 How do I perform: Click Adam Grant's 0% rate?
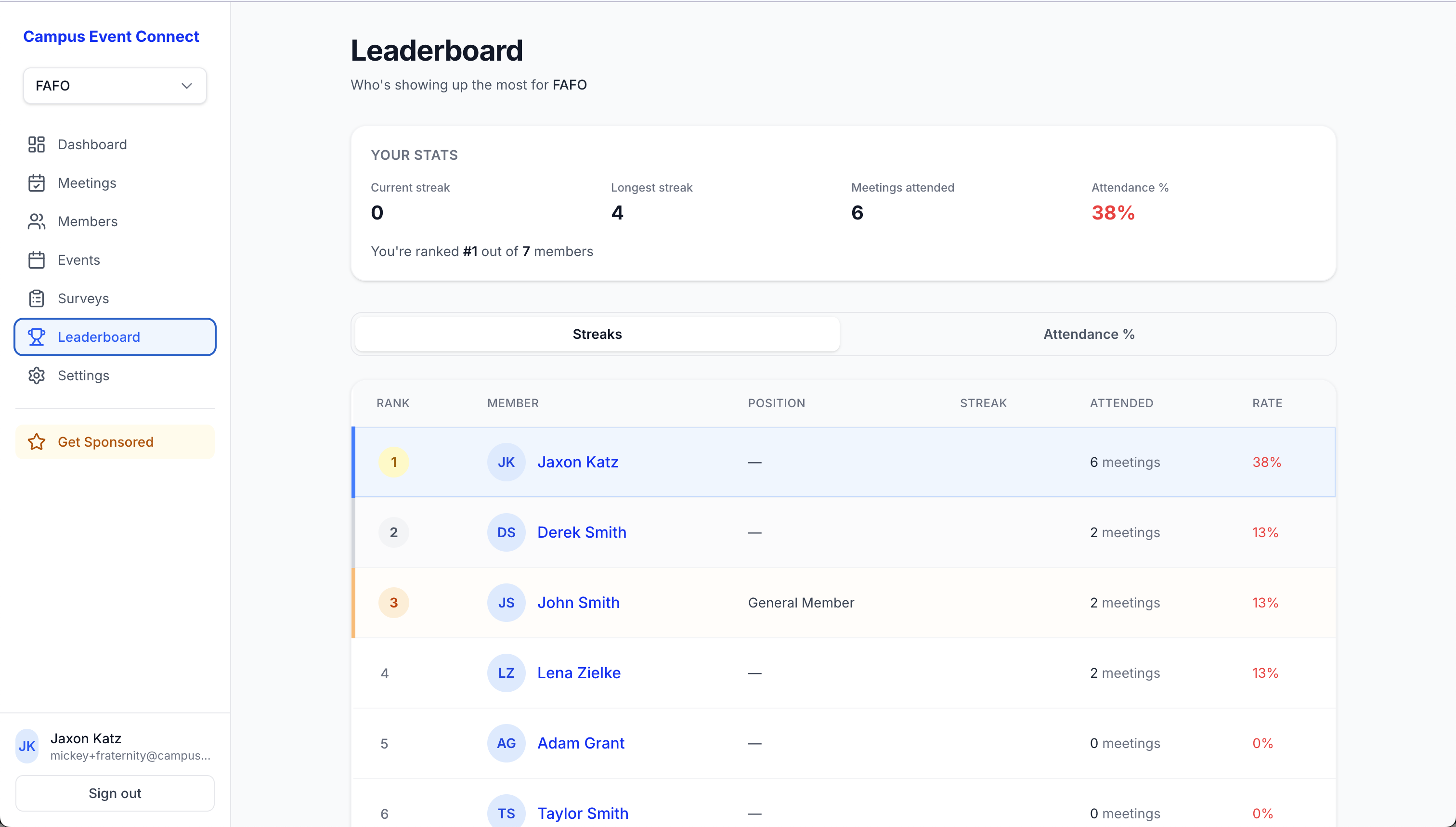(x=1262, y=743)
